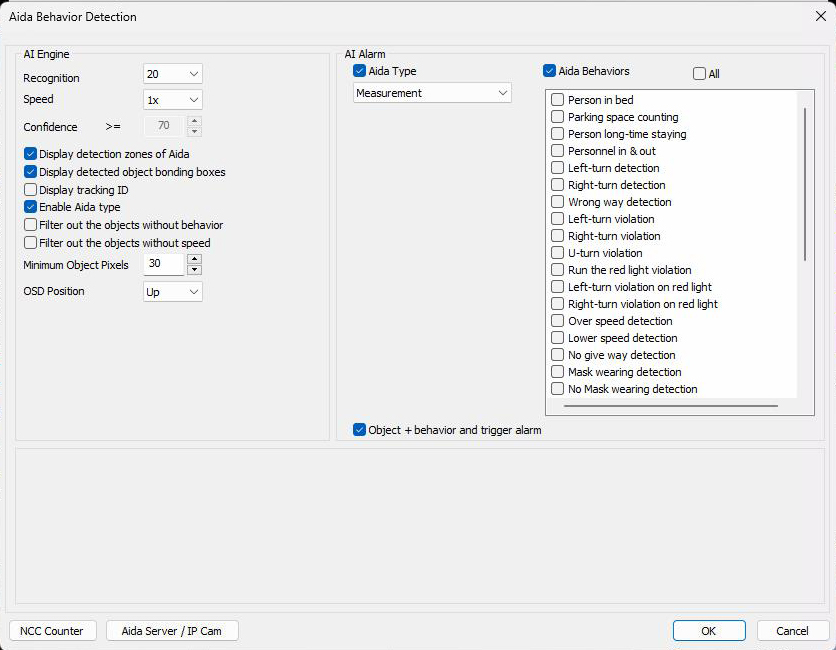Click the Confidence value field
Screen dimensions: 836x650
(164, 126)
